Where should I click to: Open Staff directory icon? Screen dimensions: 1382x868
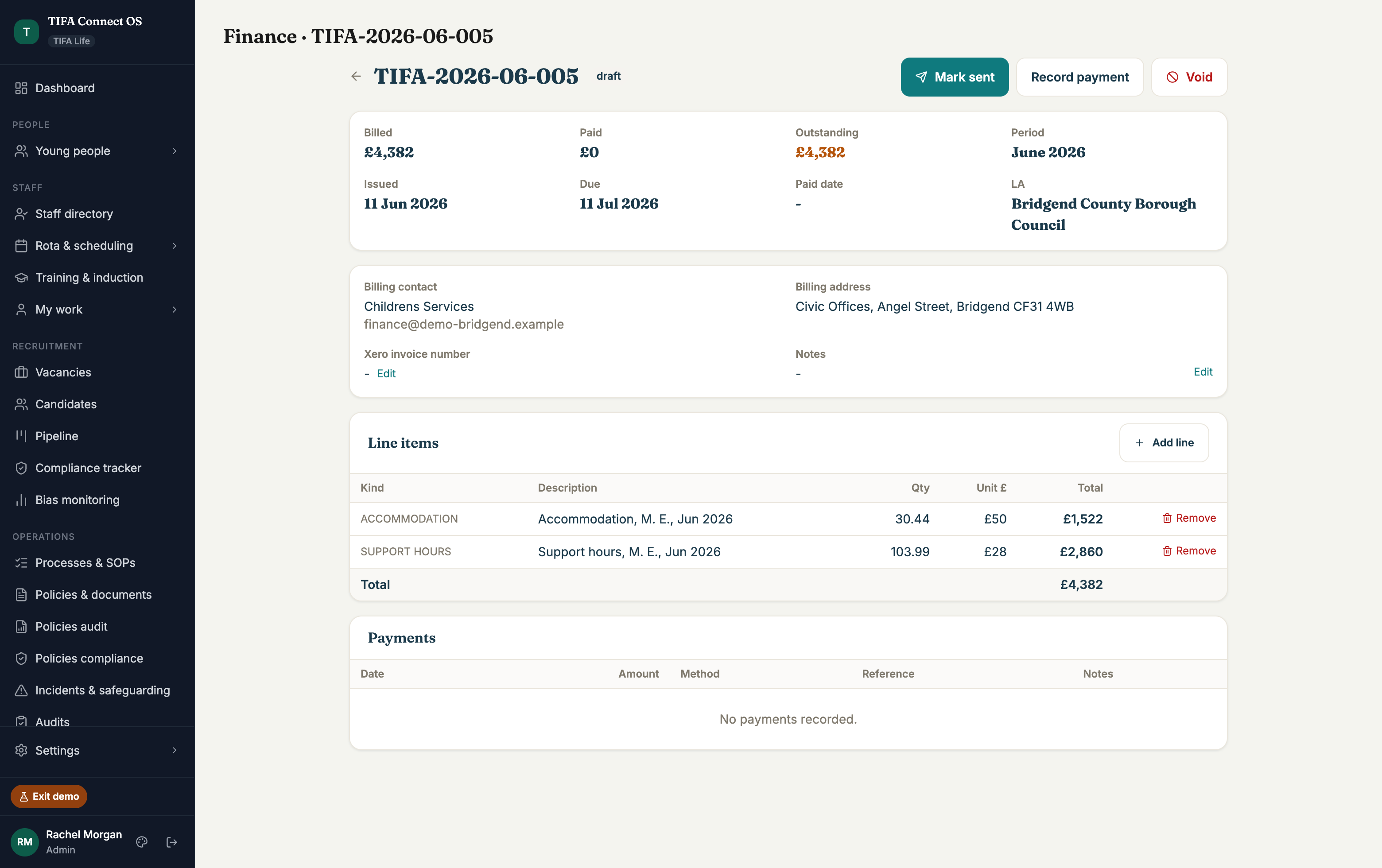click(x=21, y=214)
